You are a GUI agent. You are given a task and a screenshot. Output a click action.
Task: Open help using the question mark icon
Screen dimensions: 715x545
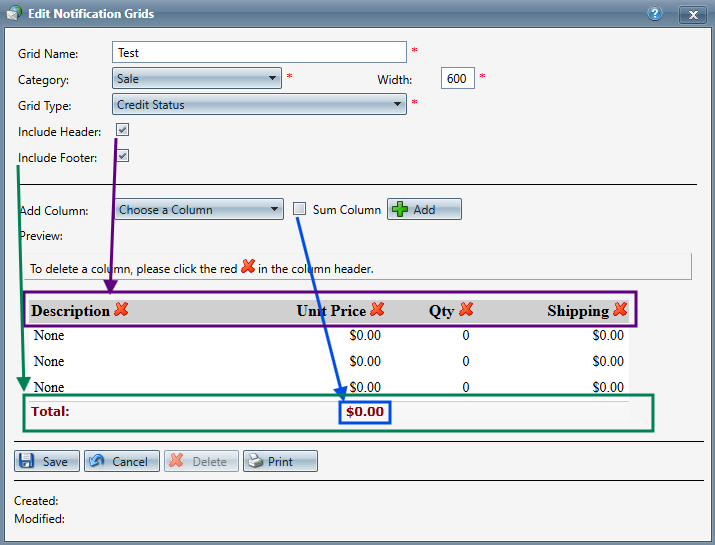655,13
